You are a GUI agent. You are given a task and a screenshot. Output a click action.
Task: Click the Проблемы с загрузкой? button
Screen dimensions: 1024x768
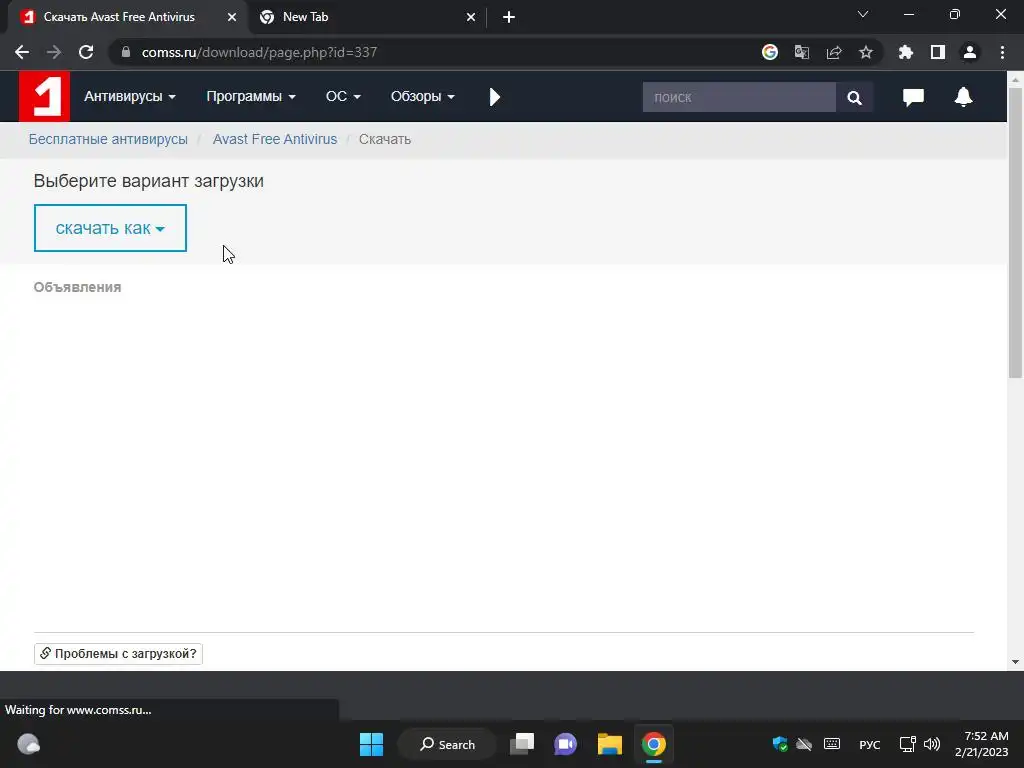click(118, 654)
